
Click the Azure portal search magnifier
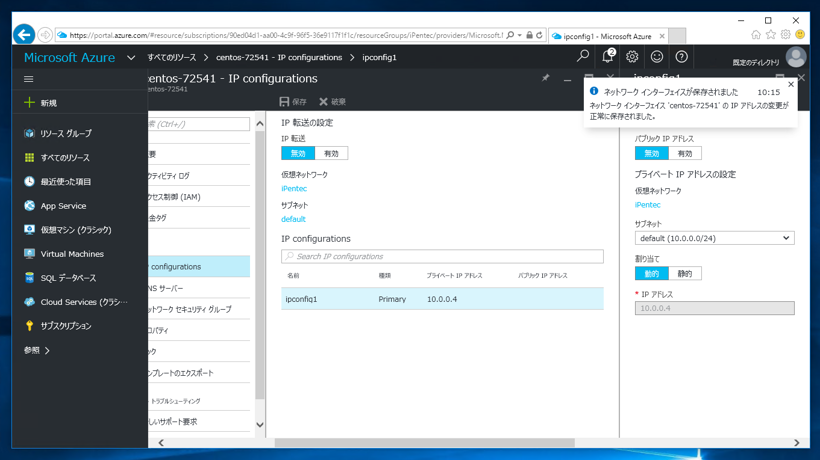(583, 56)
